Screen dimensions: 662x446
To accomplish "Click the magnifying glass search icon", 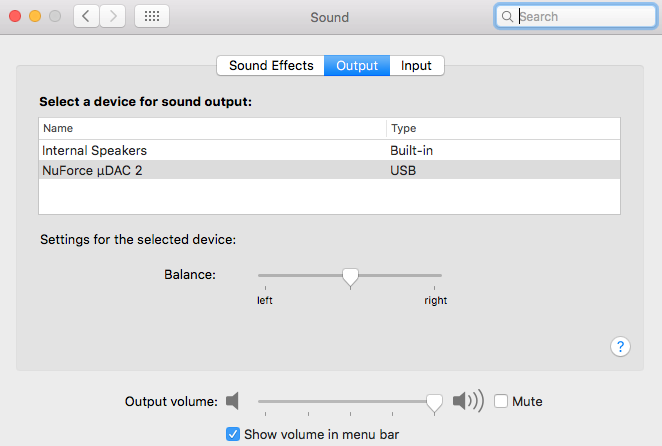I will 507,16.
